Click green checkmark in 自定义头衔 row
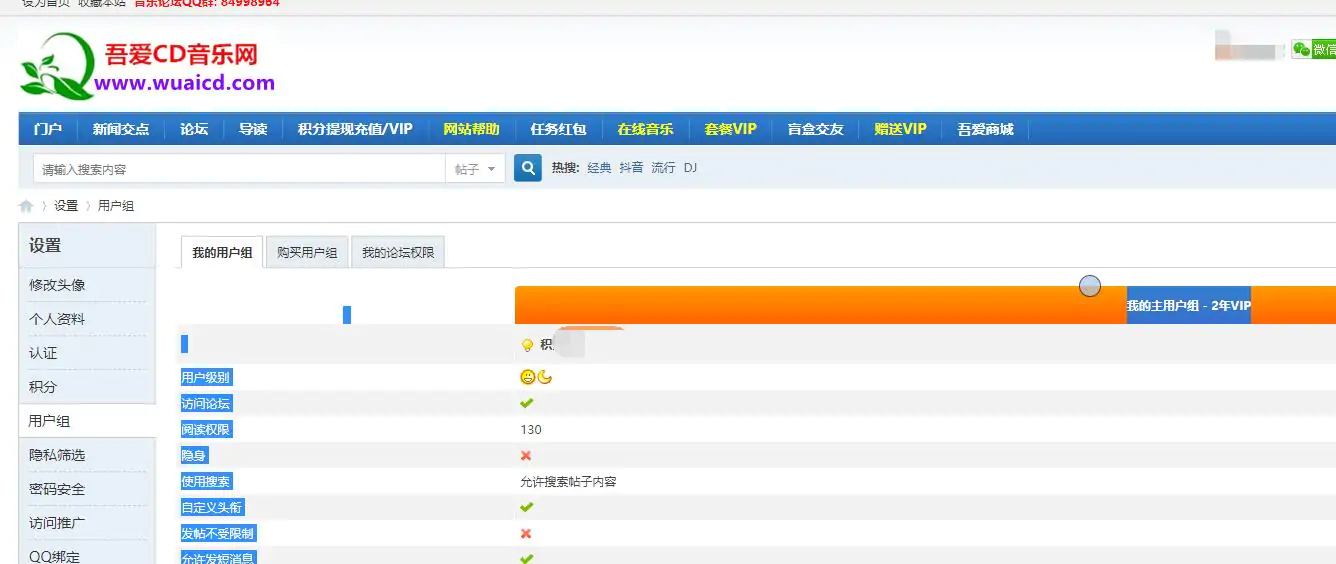1336x564 pixels. click(527, 507)
